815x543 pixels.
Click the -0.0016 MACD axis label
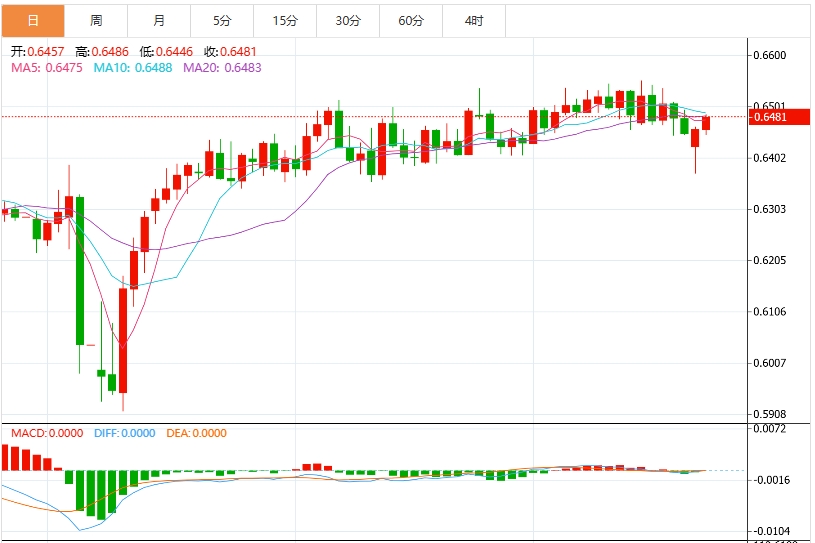[771, 480]
